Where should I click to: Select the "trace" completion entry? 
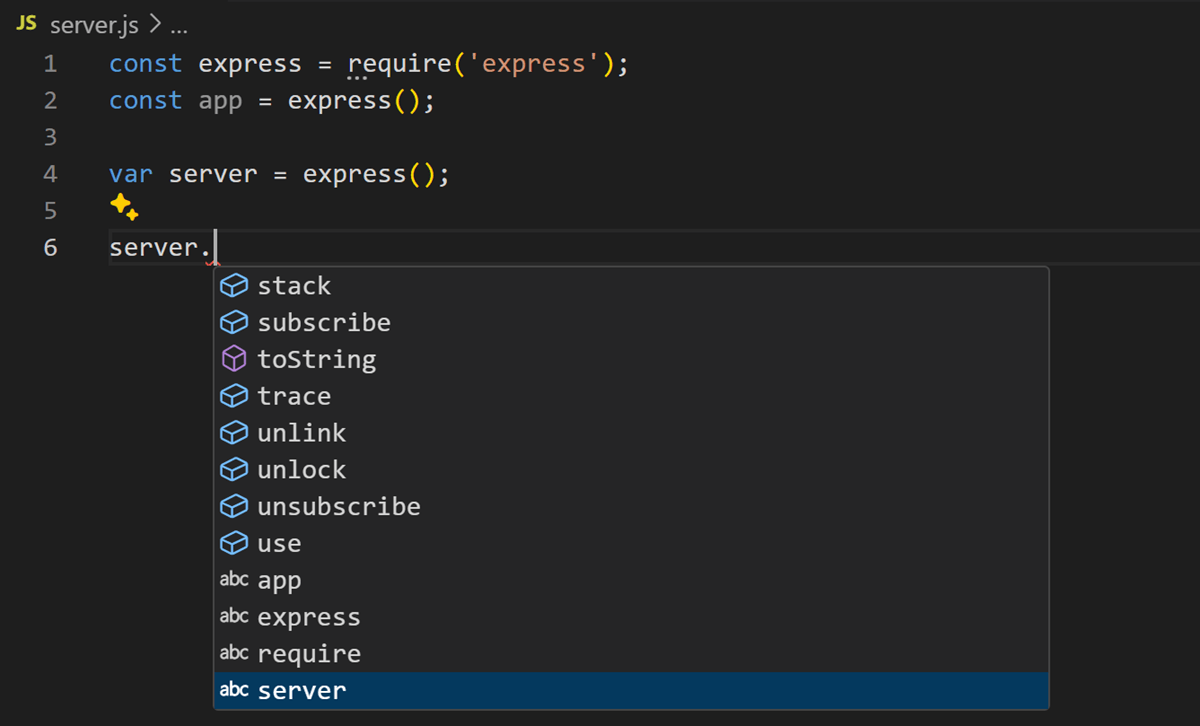[x=294, y=395]
